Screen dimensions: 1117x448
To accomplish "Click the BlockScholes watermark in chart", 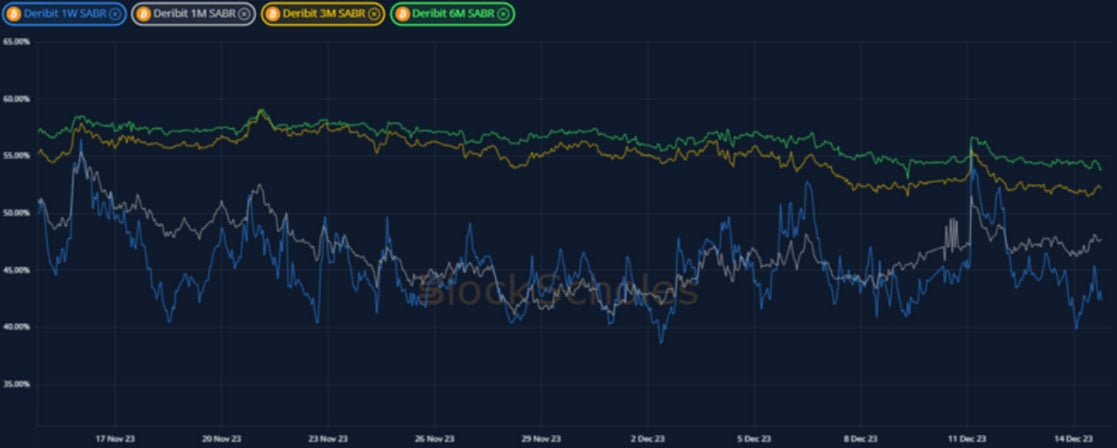I will coord(558,291).
